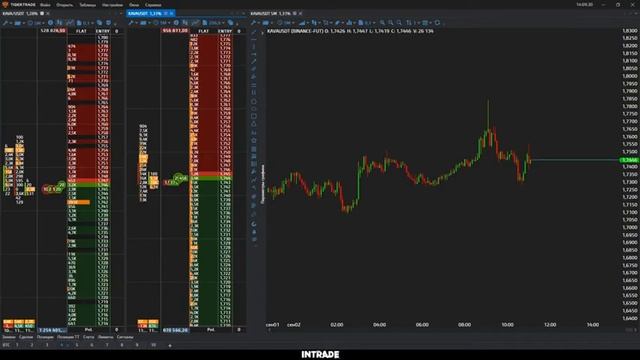Click the wrench settings icon in first order book toolbar
Screen dimensions: 640x360
point(5,23)
